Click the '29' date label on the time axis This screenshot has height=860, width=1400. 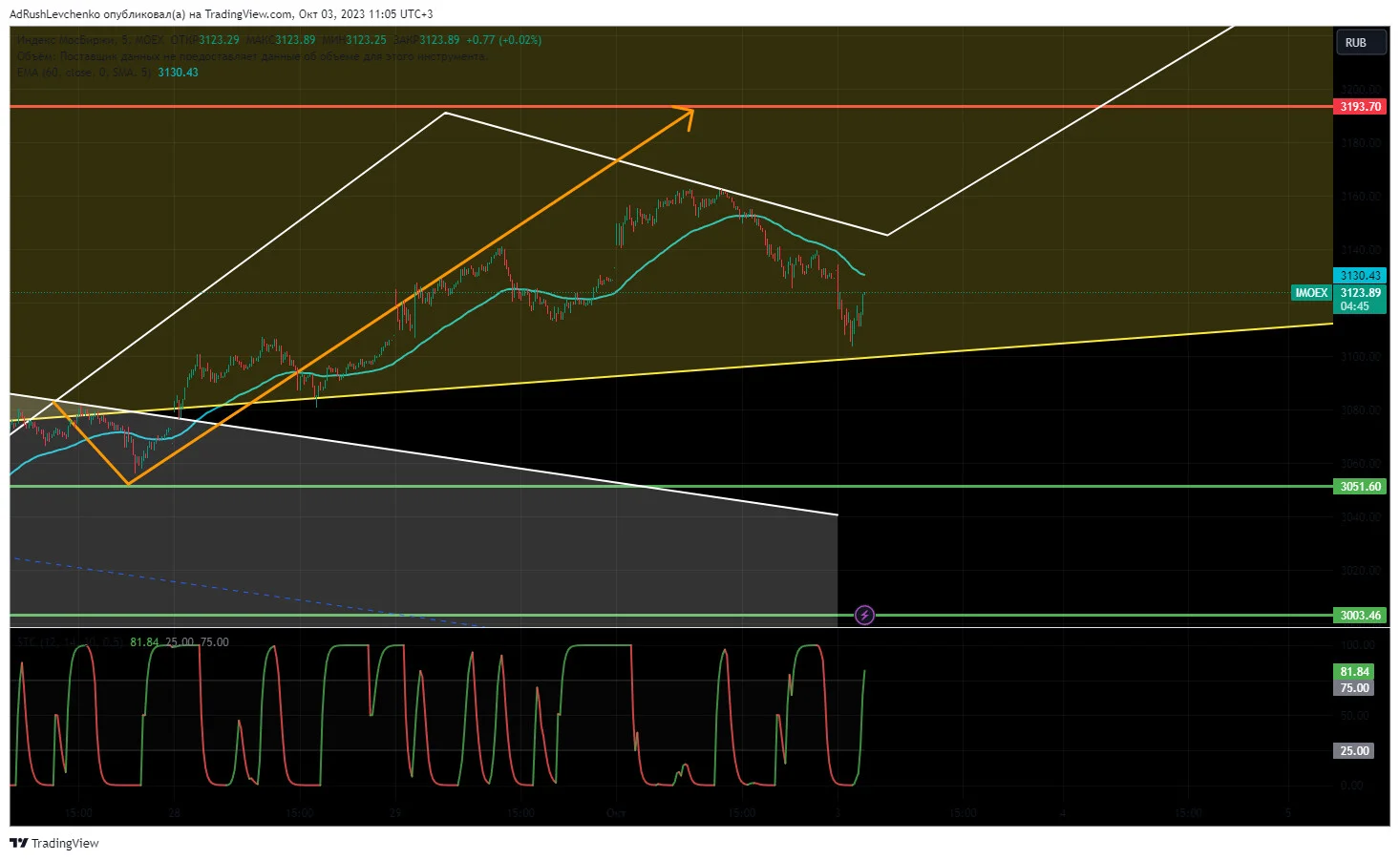pos(395,813)
